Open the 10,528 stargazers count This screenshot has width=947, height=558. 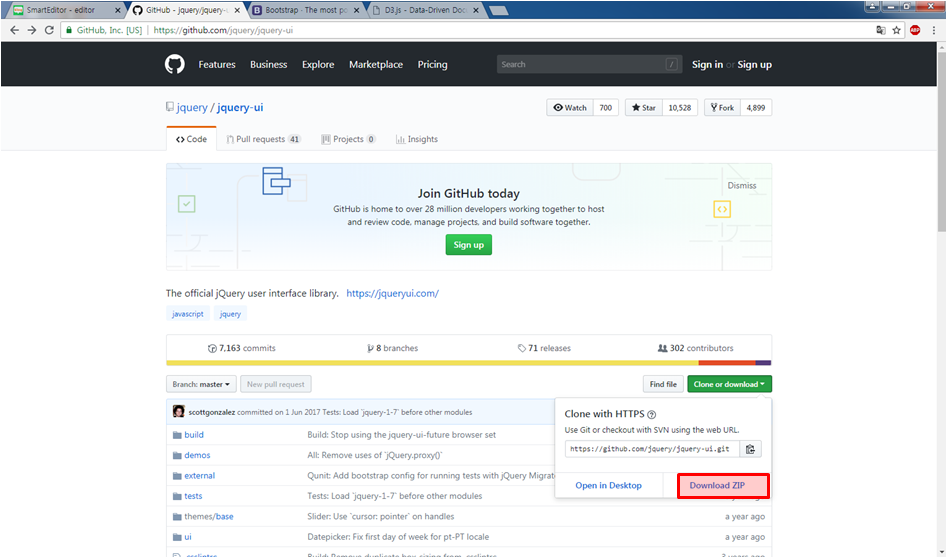tap(680, 107)
